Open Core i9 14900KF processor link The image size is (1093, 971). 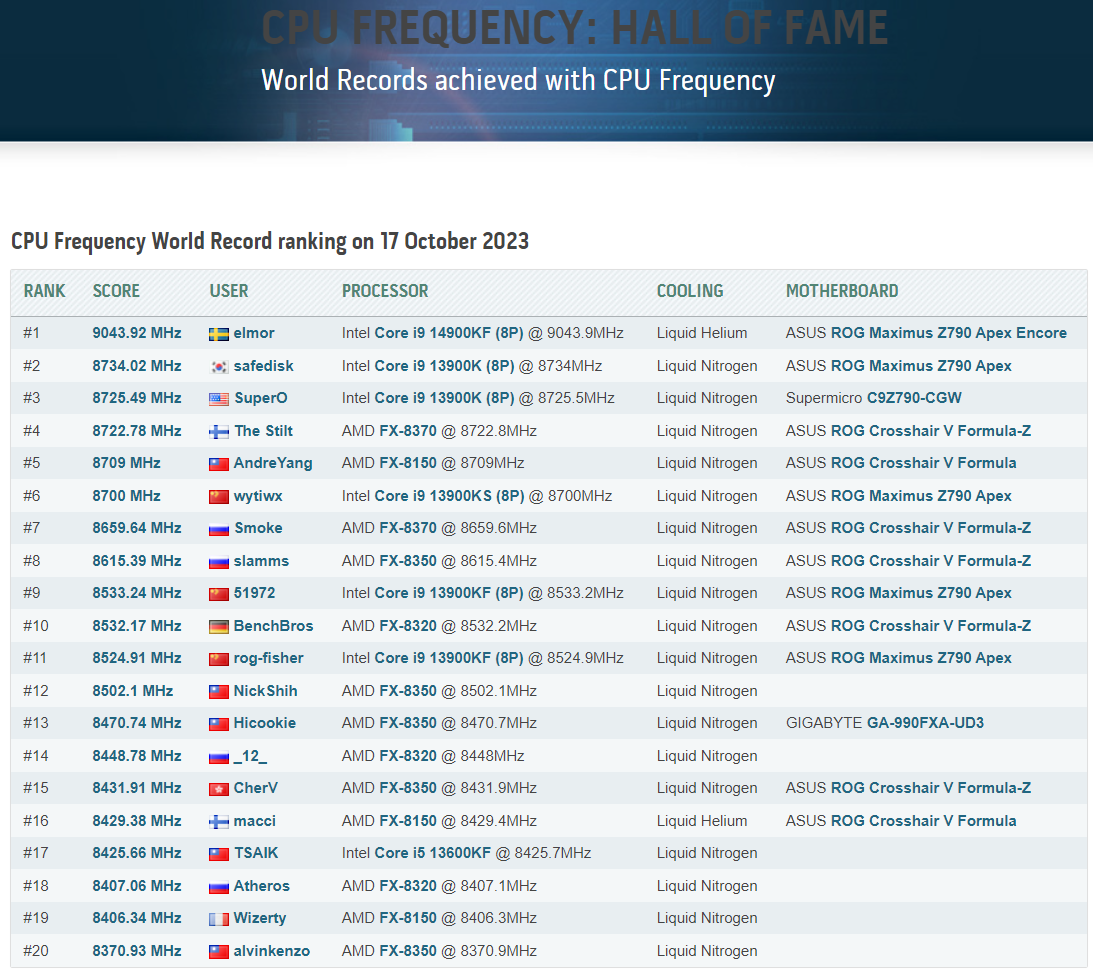tap(449, 333)
